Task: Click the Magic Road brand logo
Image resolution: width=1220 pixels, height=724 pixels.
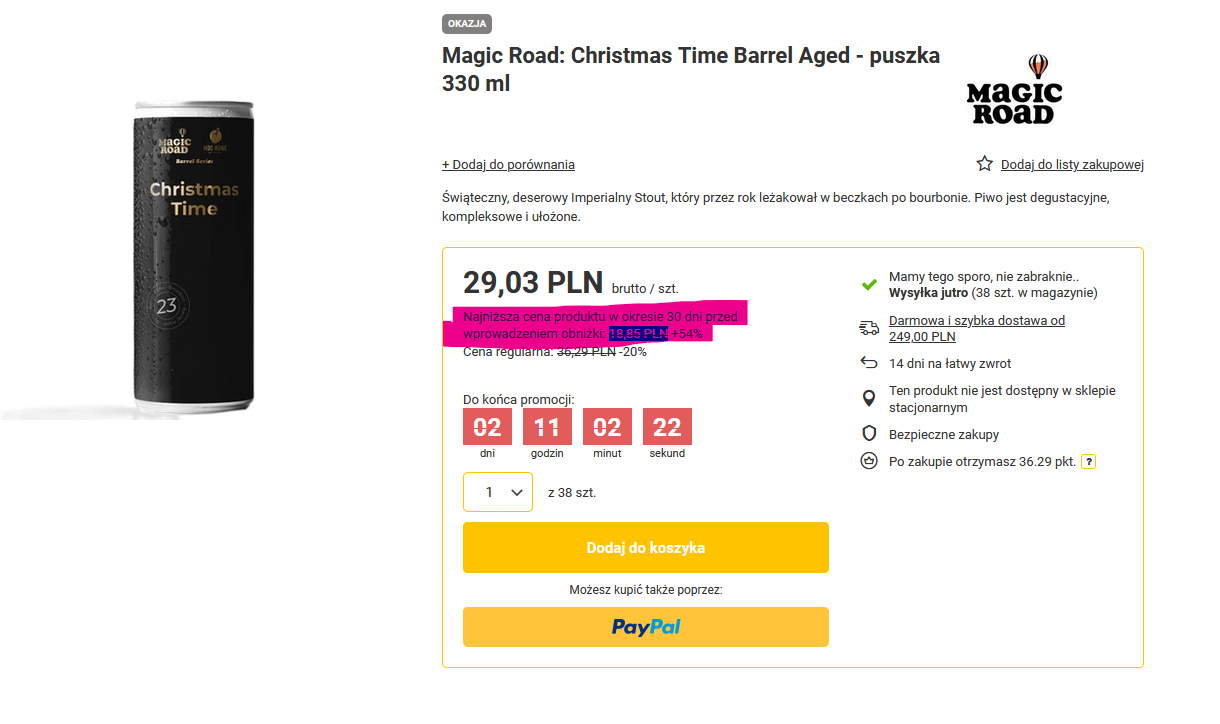Action: 1014,89
